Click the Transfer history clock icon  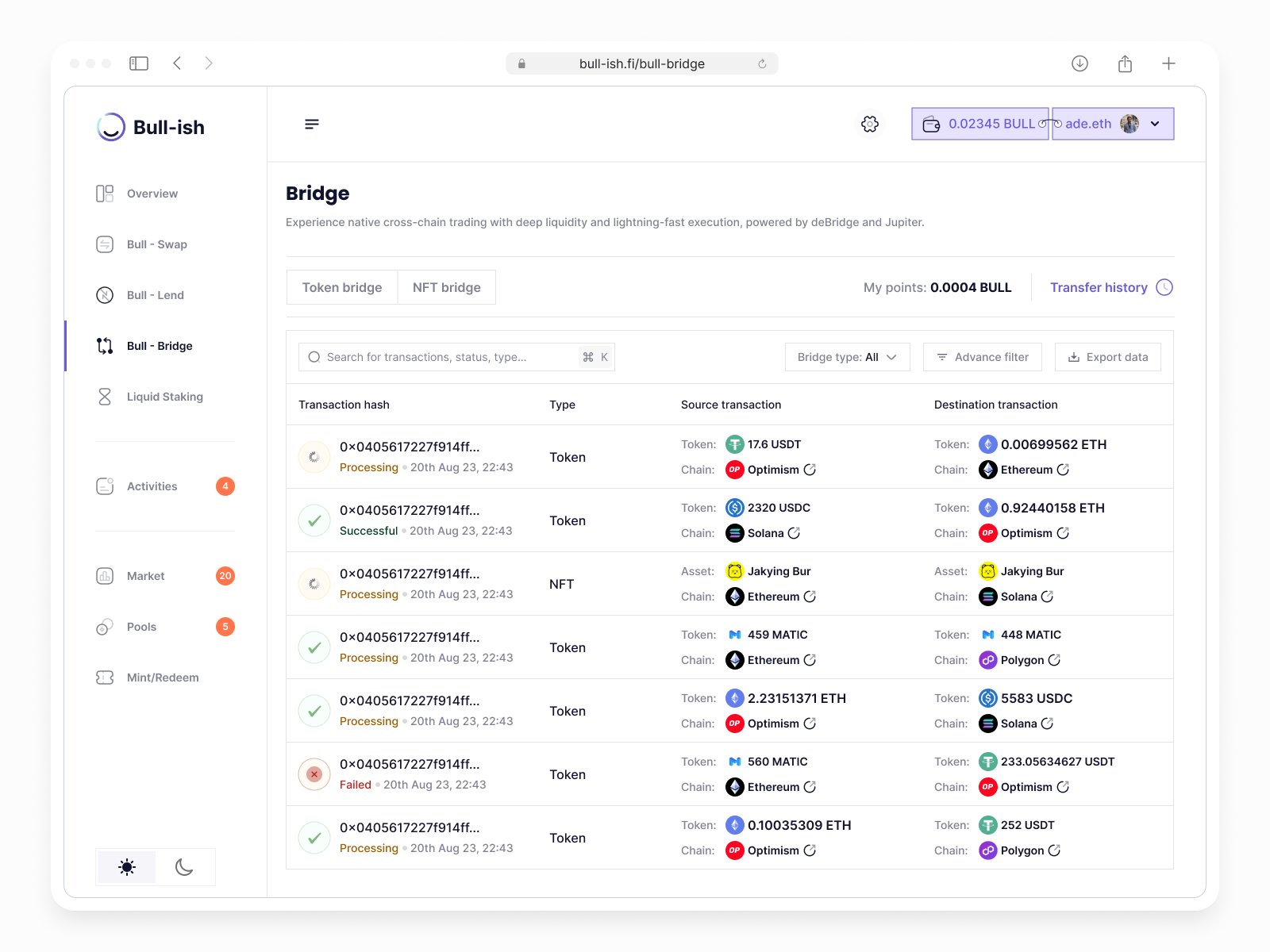(1164, 287)
